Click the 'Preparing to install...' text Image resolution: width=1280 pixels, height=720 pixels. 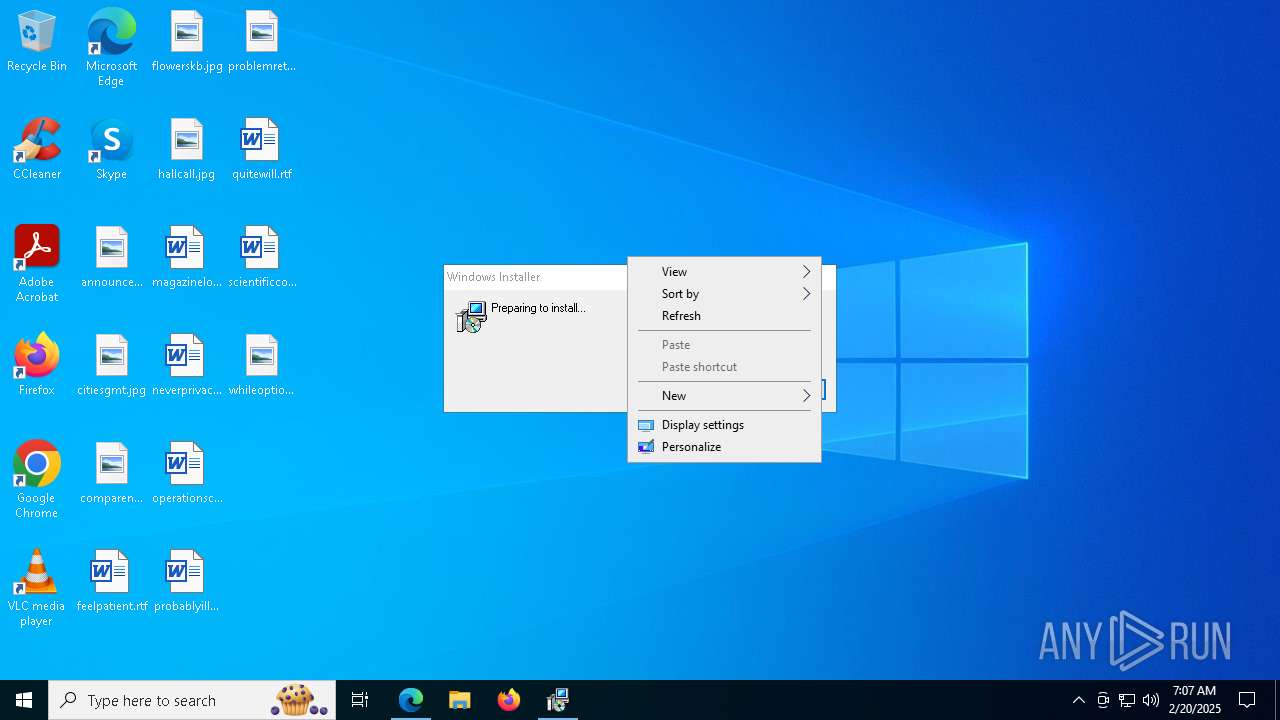pyautogui.click(x=538, y=308)
